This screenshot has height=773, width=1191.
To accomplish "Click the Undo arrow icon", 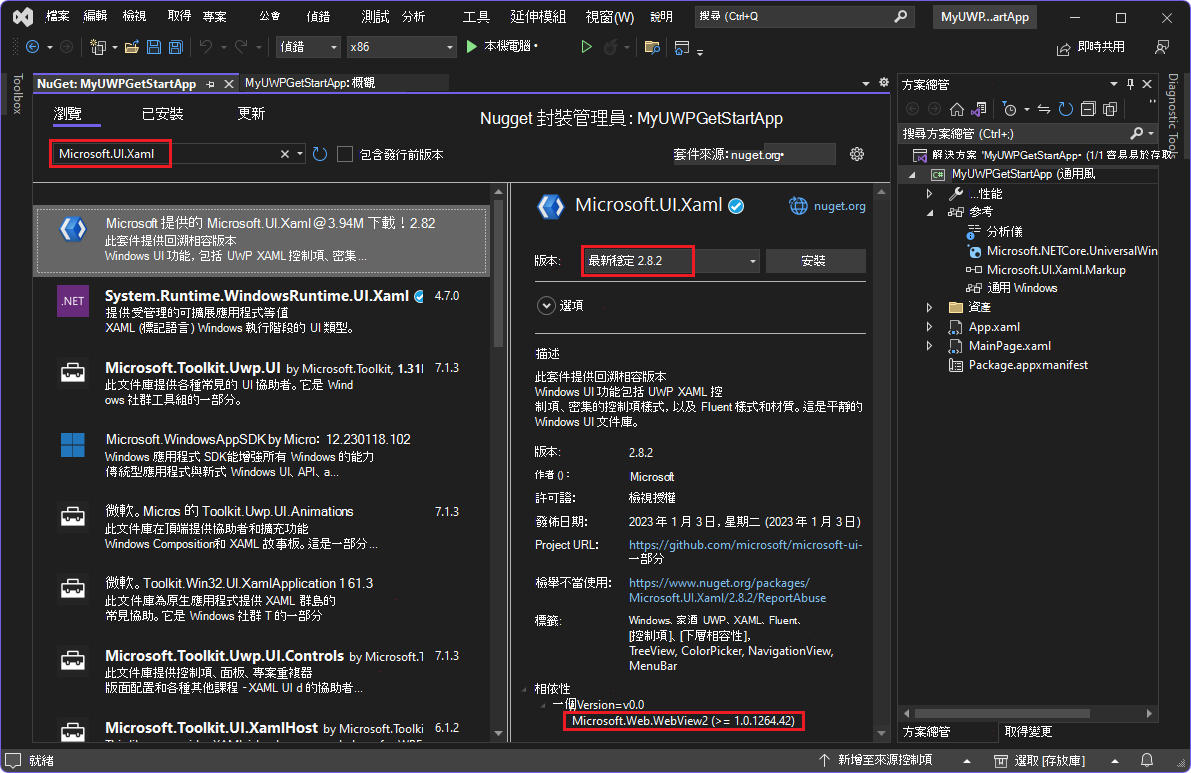I will tap(206, 47).
